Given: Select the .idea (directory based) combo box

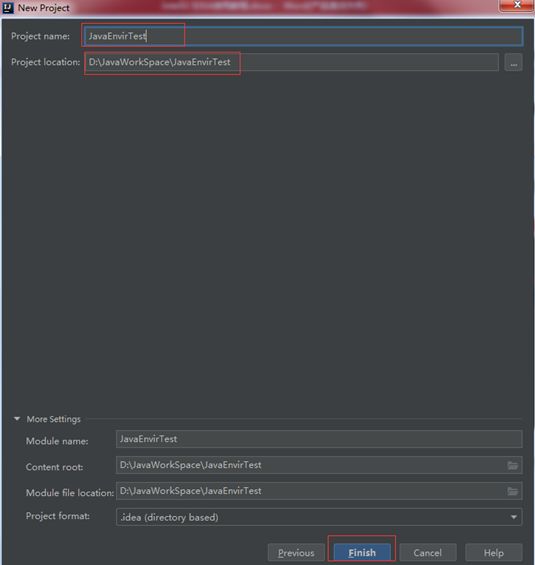Looking at the screenshot, I should pos(319,517).
